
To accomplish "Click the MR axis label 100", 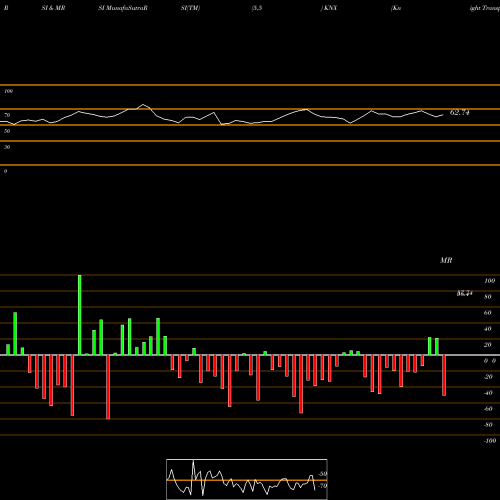I will pos(489,281).
